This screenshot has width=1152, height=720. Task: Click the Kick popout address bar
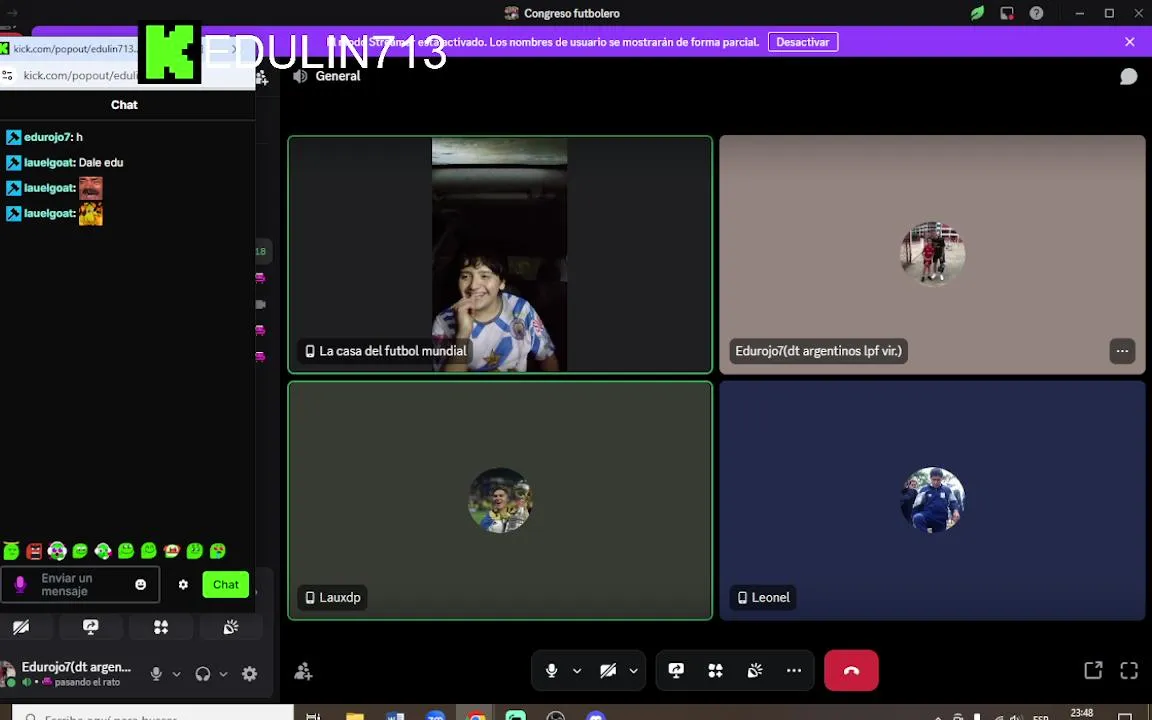(x=79, y=75)
